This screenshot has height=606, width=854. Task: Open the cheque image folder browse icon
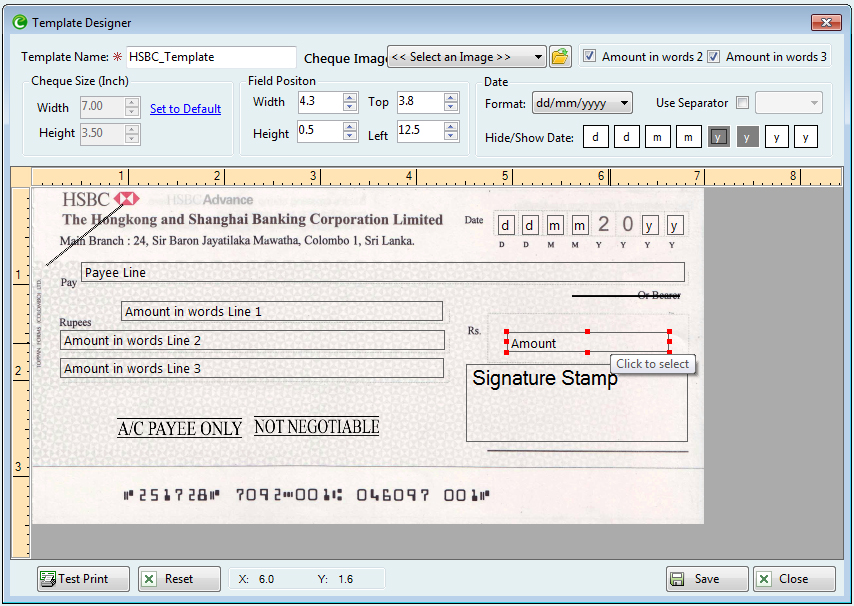560,57
